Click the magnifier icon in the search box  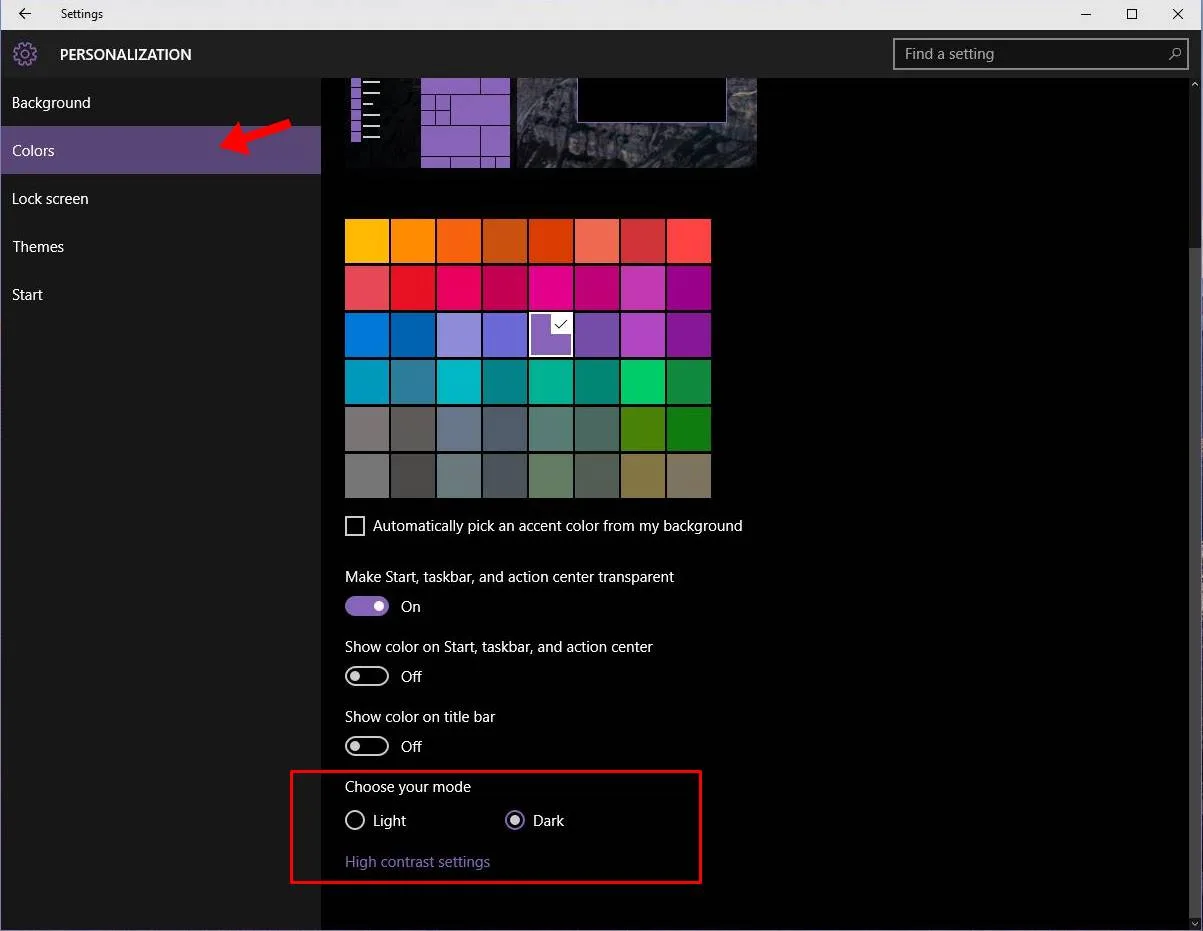1175,54
